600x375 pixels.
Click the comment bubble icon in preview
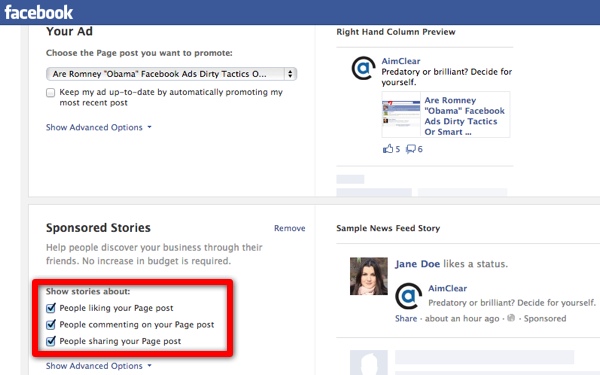point(411,149)
